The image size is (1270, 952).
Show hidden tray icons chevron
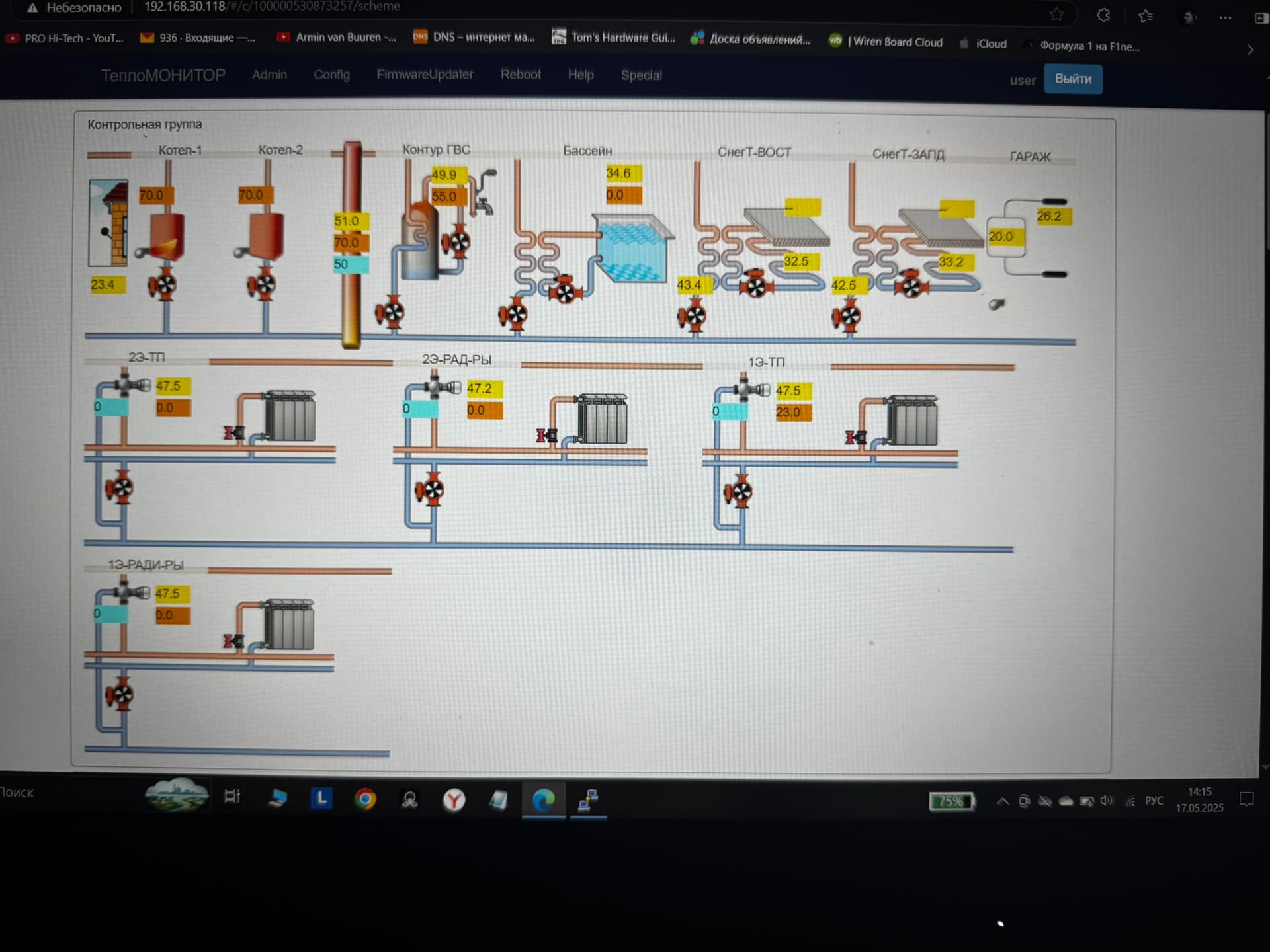[x=1003, y=801]
